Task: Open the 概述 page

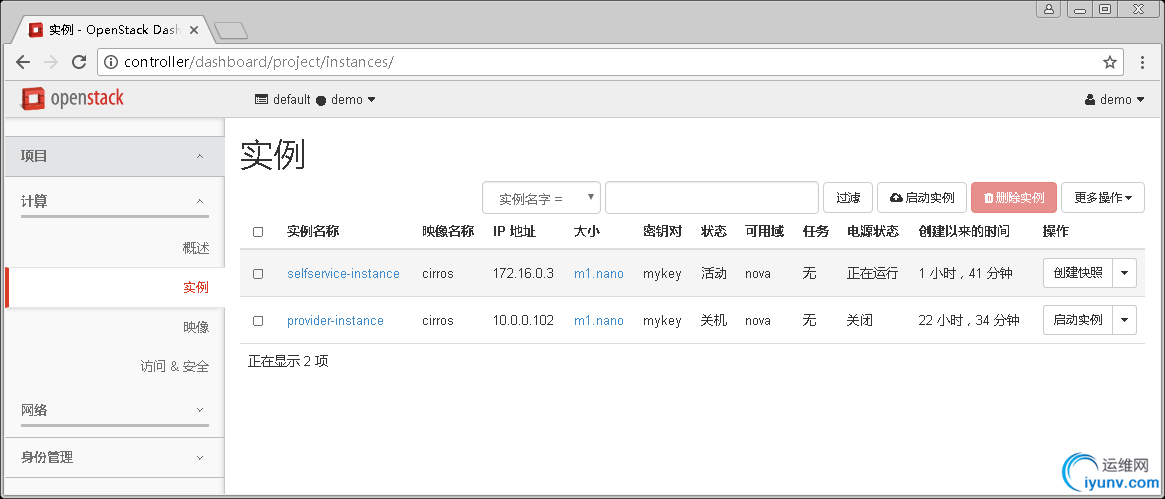Action: pos(196,248)
